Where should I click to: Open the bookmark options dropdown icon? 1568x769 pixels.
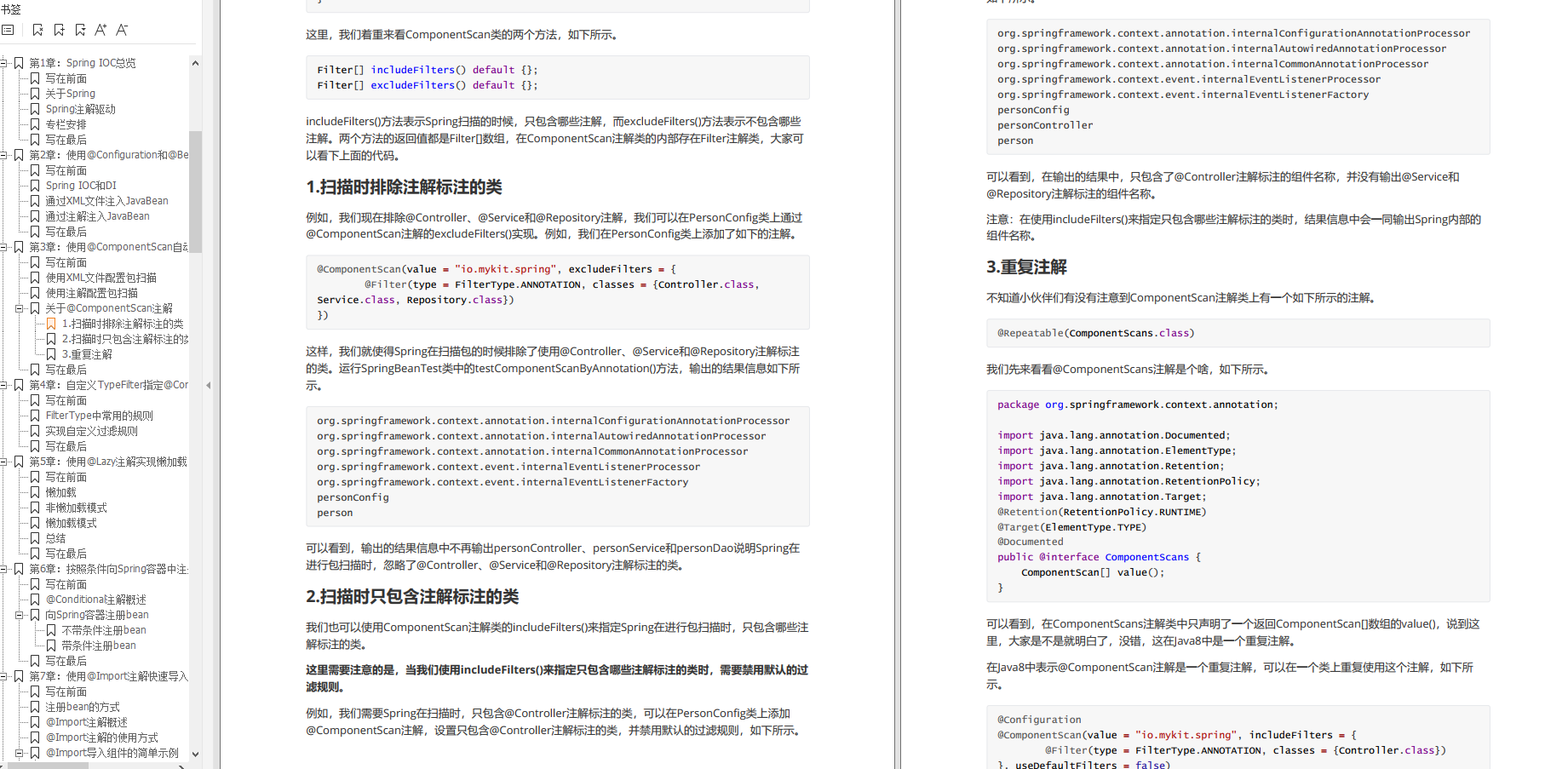[x=80, y=30]
